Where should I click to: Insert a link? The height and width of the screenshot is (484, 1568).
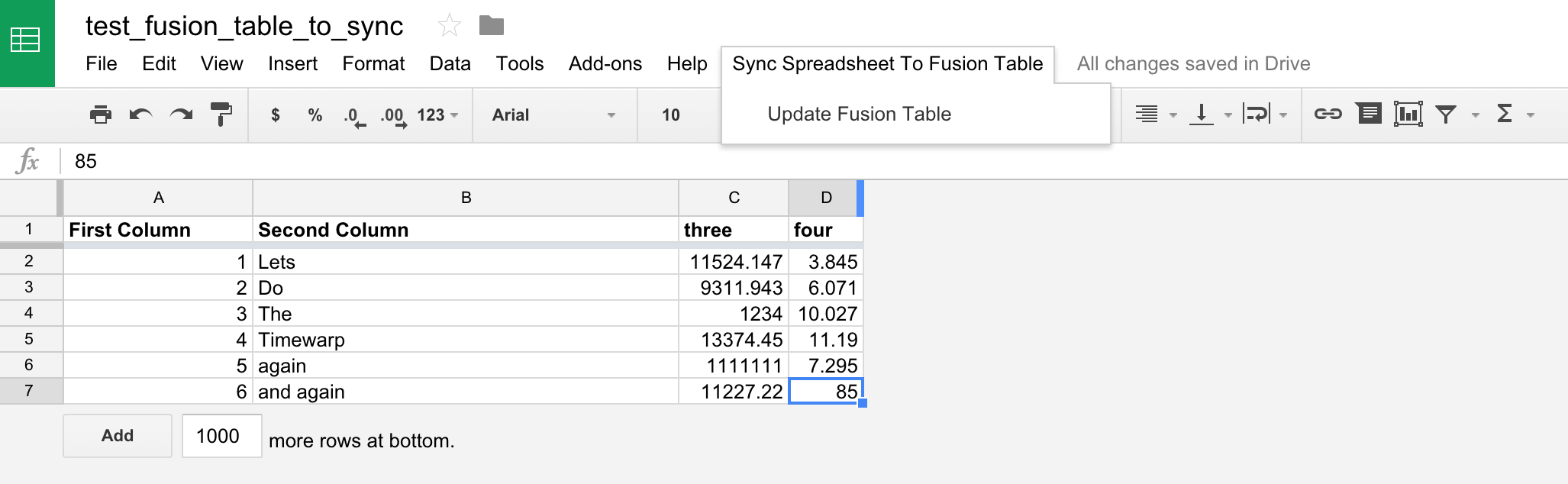pos(1328,115)
